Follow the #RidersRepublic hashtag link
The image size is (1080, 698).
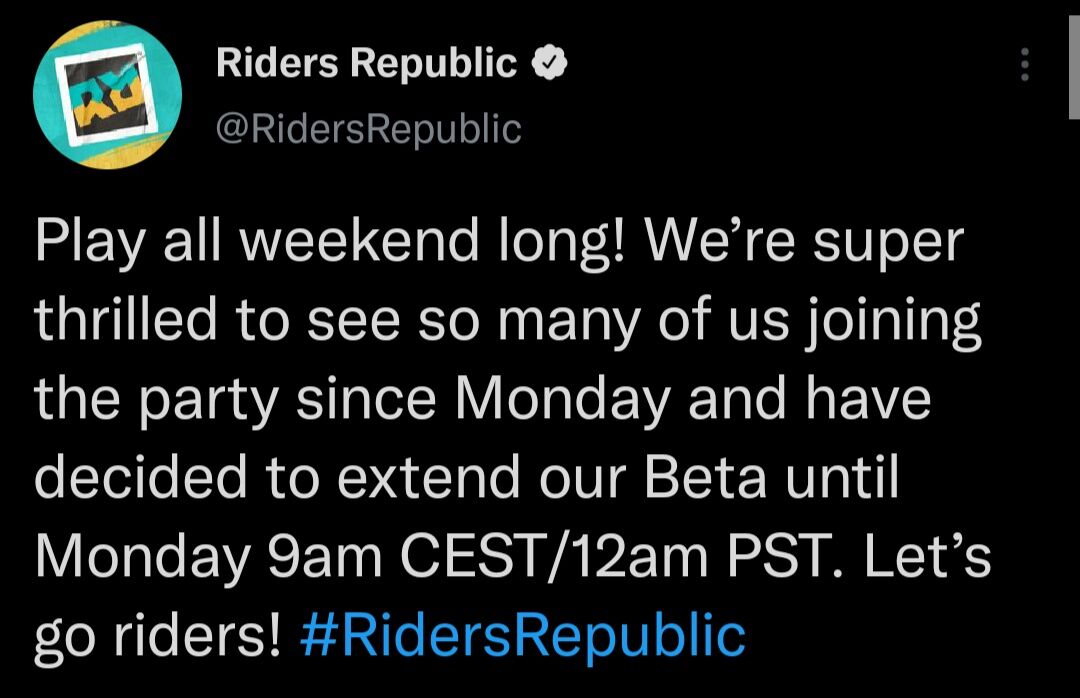point(522,635)
